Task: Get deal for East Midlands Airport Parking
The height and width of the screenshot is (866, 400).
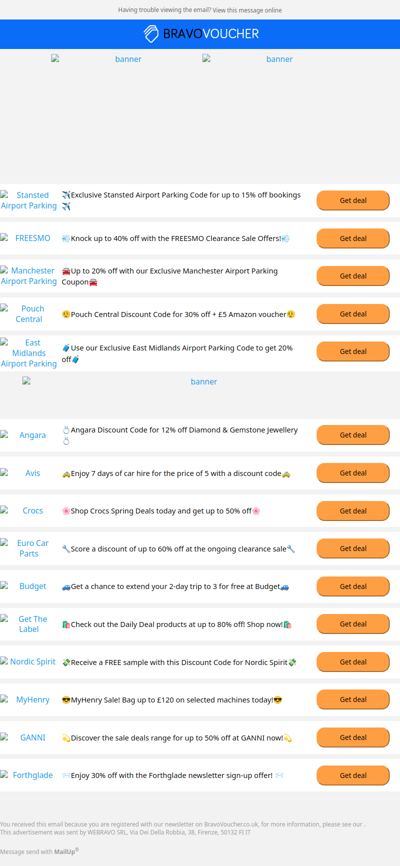Action: (x=353, y=351)
